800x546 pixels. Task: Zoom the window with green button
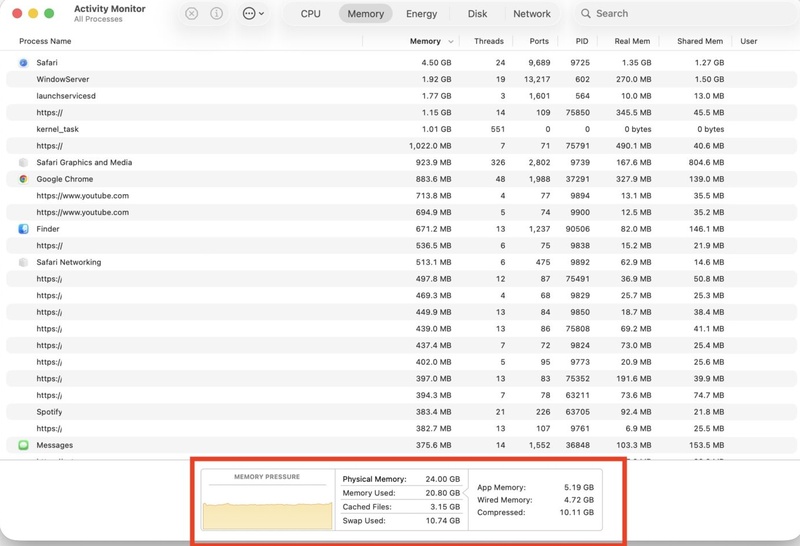click(x=49, y=14)
